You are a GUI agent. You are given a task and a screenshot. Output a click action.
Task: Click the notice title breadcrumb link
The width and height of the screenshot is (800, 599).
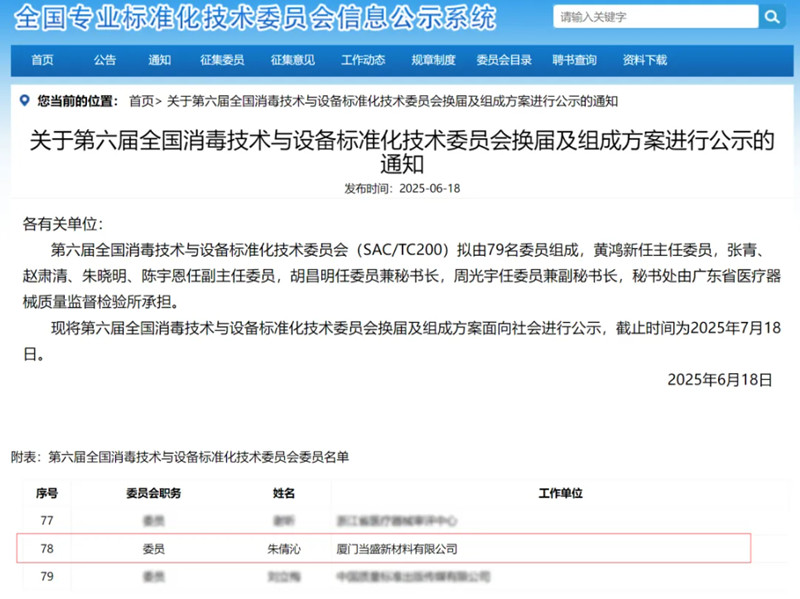392,101
